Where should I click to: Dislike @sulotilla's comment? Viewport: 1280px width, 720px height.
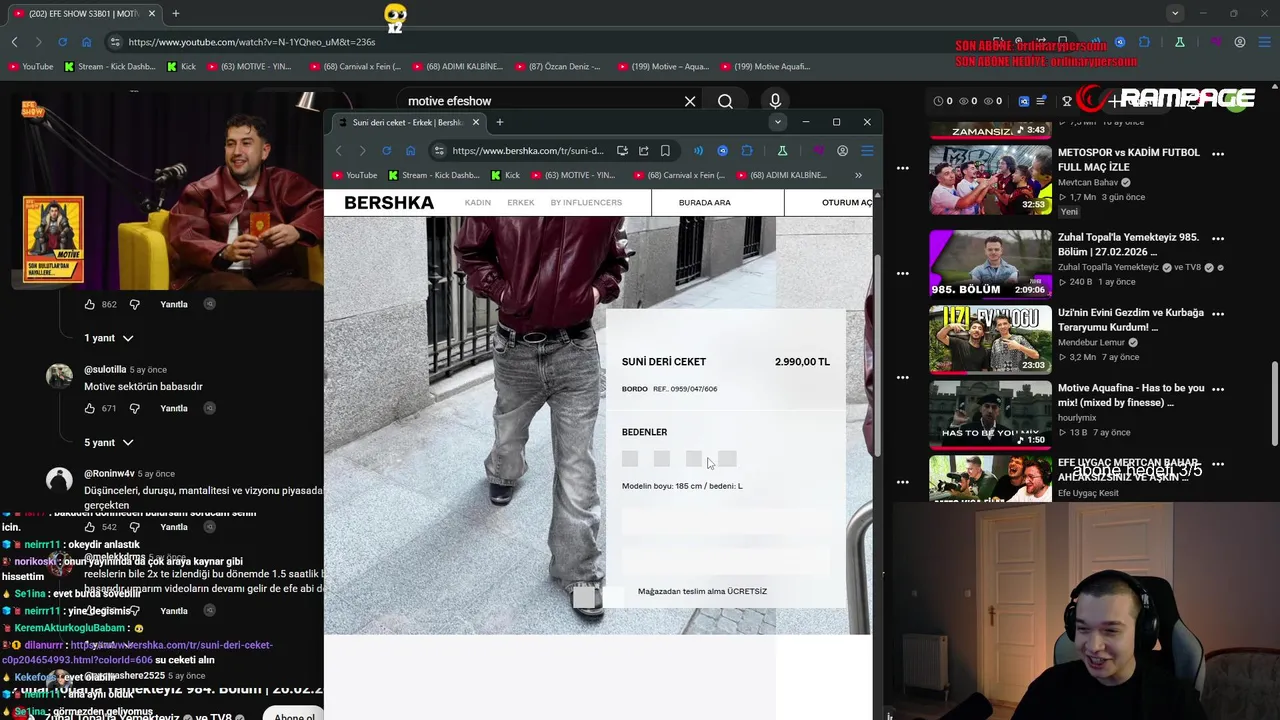pyautogui.click(x=135, y=408)
